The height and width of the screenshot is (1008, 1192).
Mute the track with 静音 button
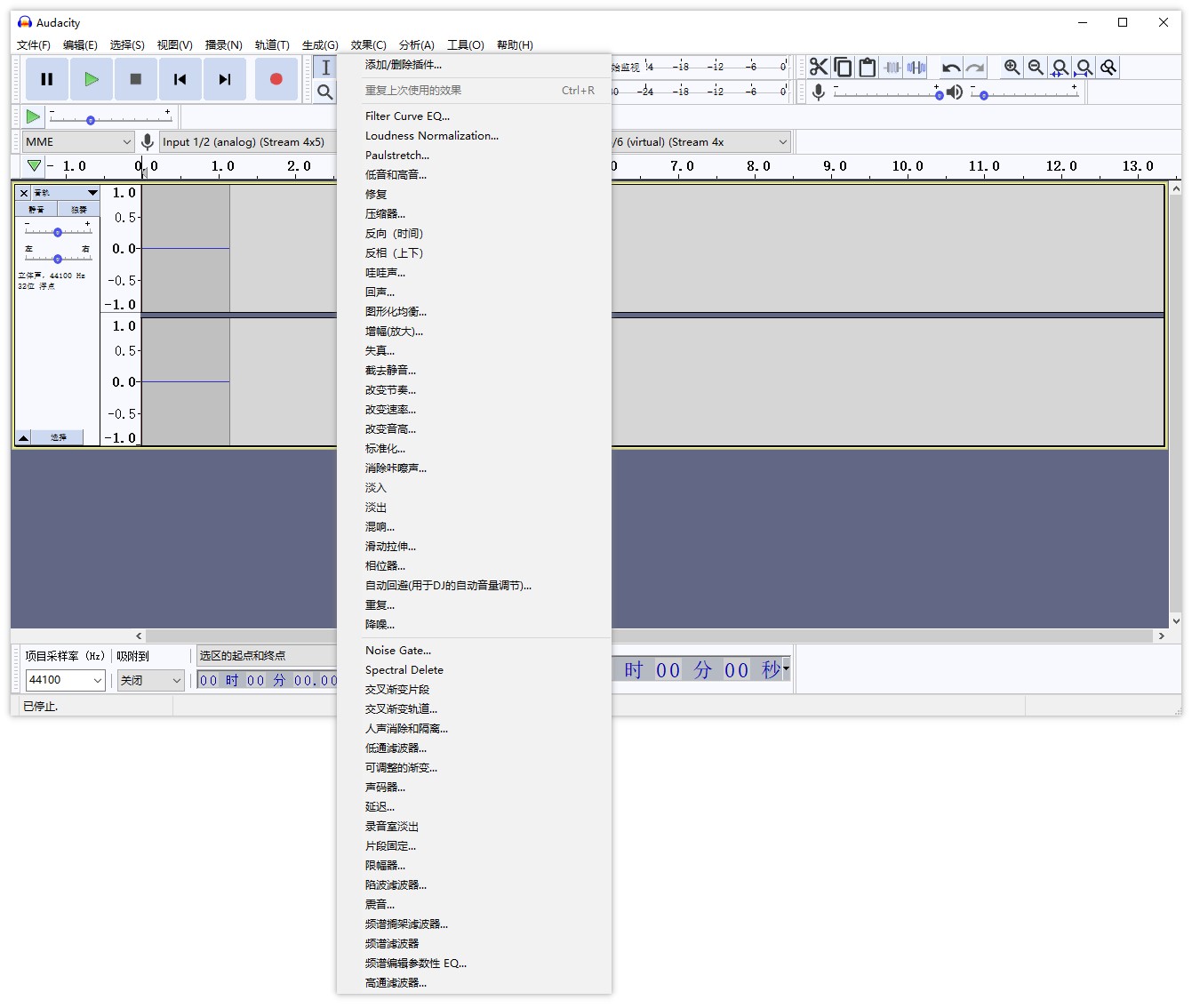pos(36,210)
